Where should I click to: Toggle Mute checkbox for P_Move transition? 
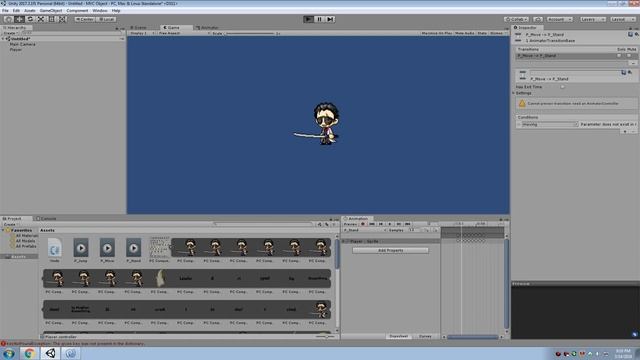629,56
